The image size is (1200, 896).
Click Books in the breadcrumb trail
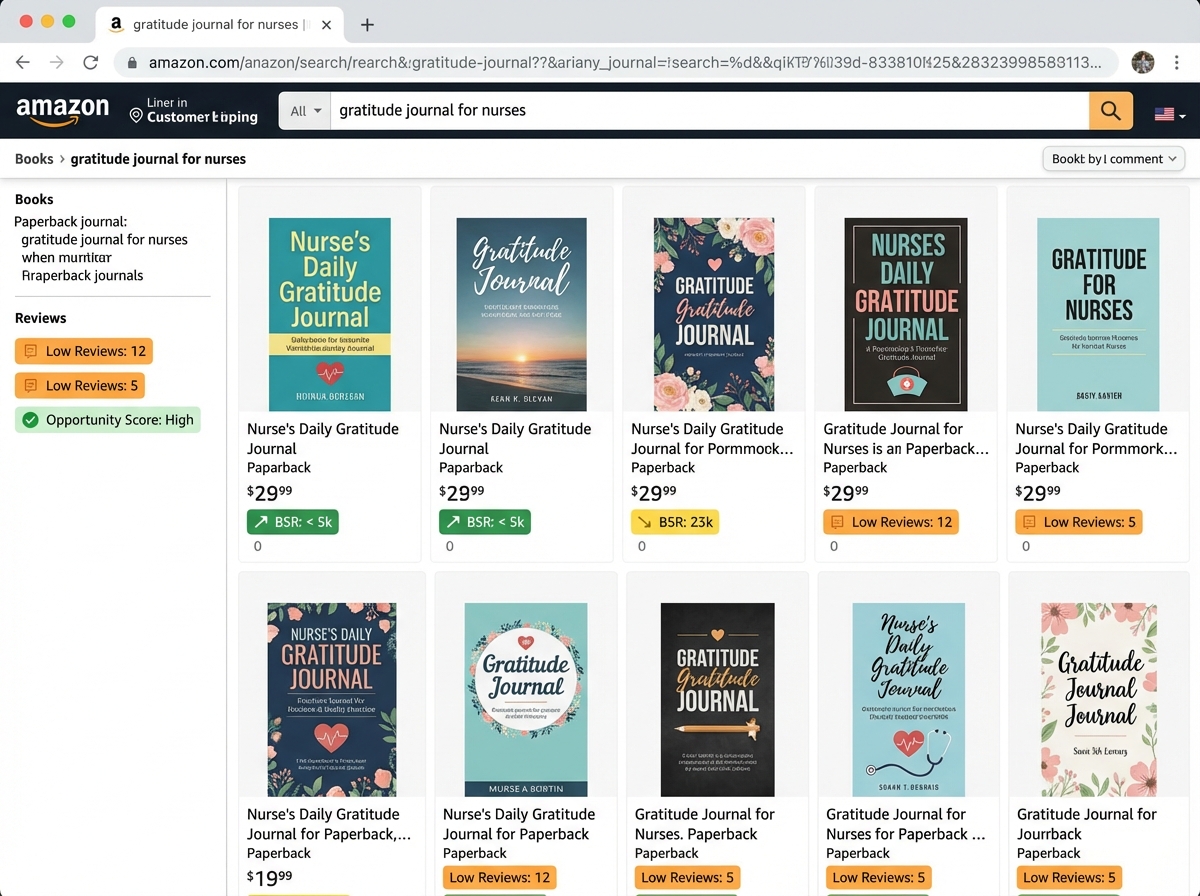pyautogui.click(x=33, y=158)
